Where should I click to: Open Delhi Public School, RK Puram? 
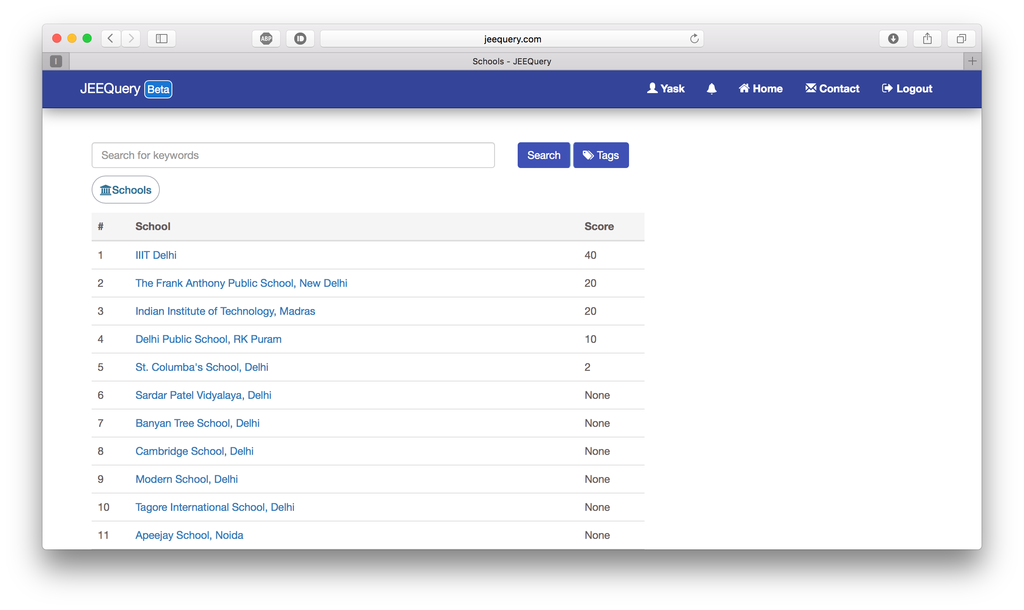208,340
